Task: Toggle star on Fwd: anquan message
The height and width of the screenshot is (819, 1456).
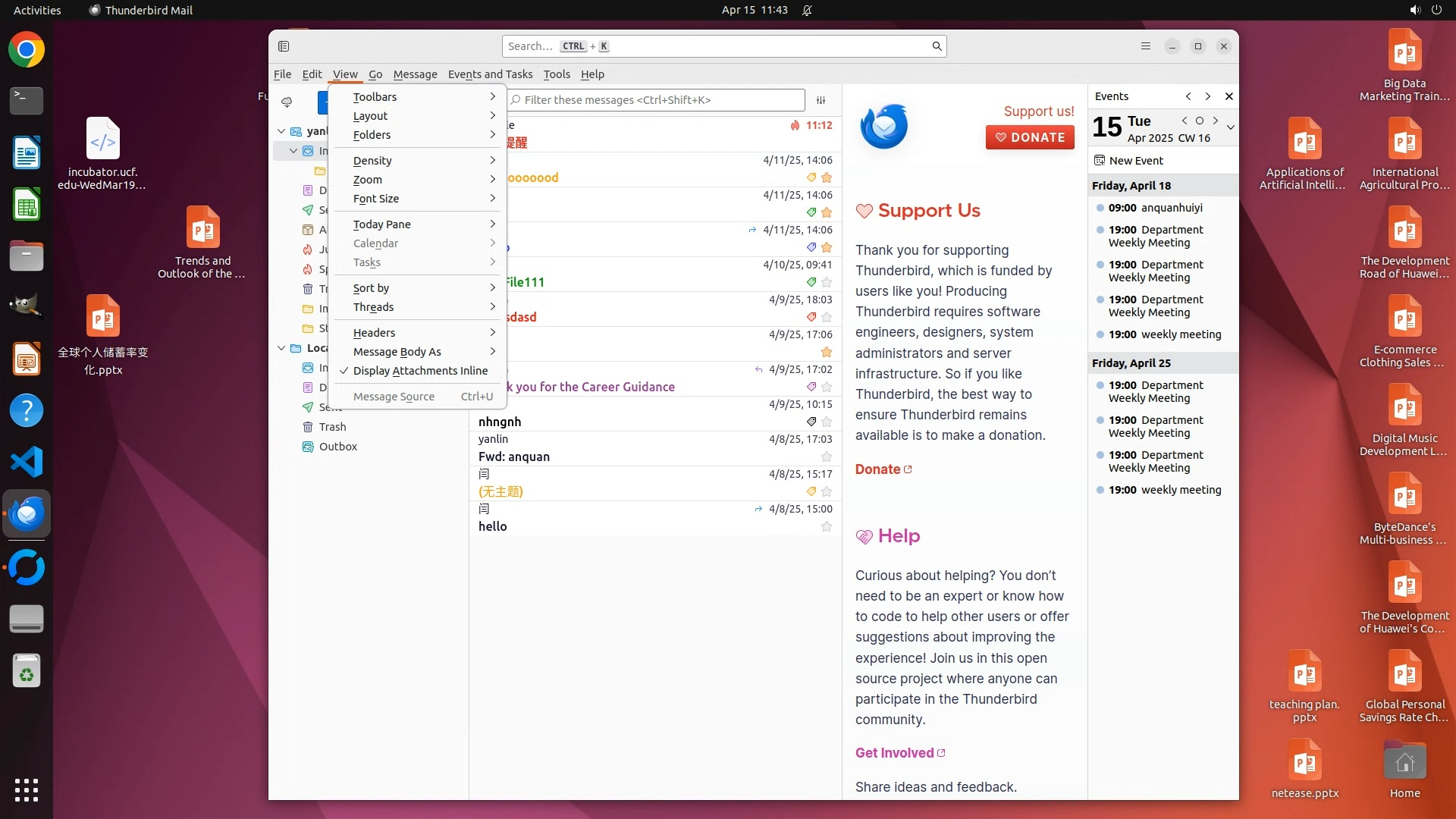Action: [827, 457]
